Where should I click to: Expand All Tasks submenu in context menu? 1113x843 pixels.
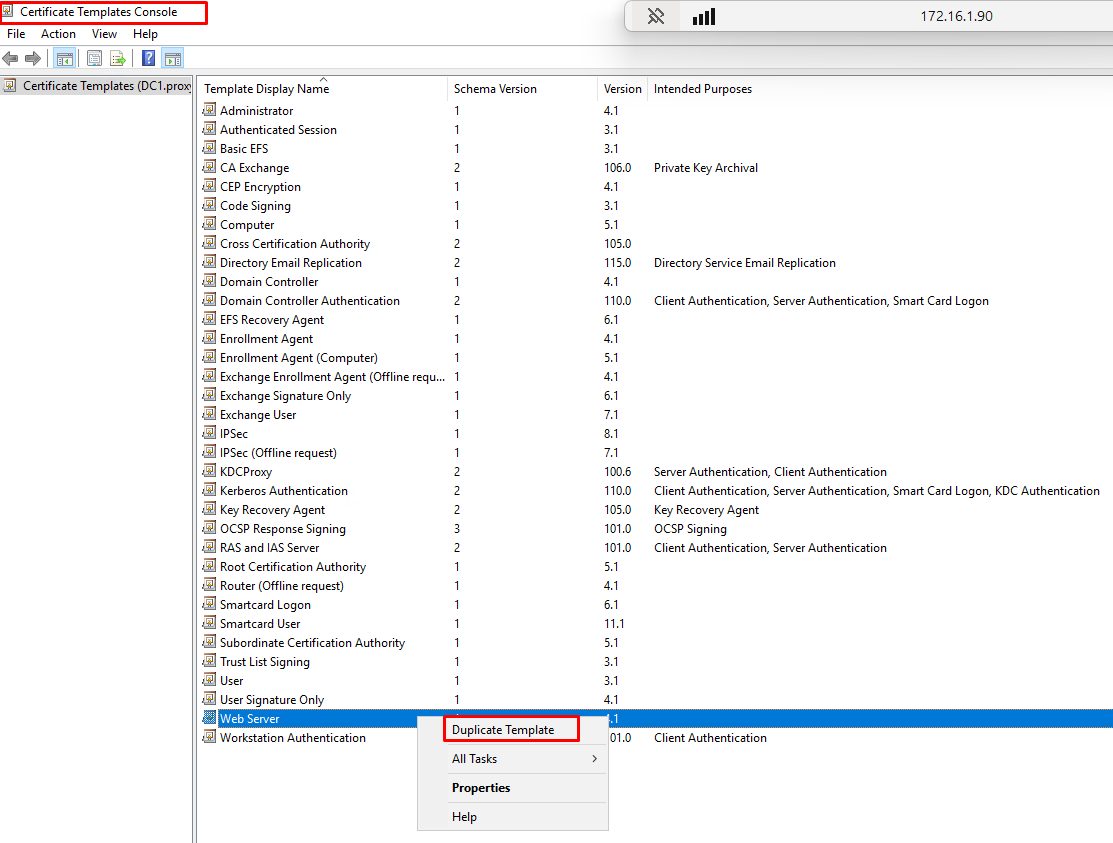tap(512, 759)
